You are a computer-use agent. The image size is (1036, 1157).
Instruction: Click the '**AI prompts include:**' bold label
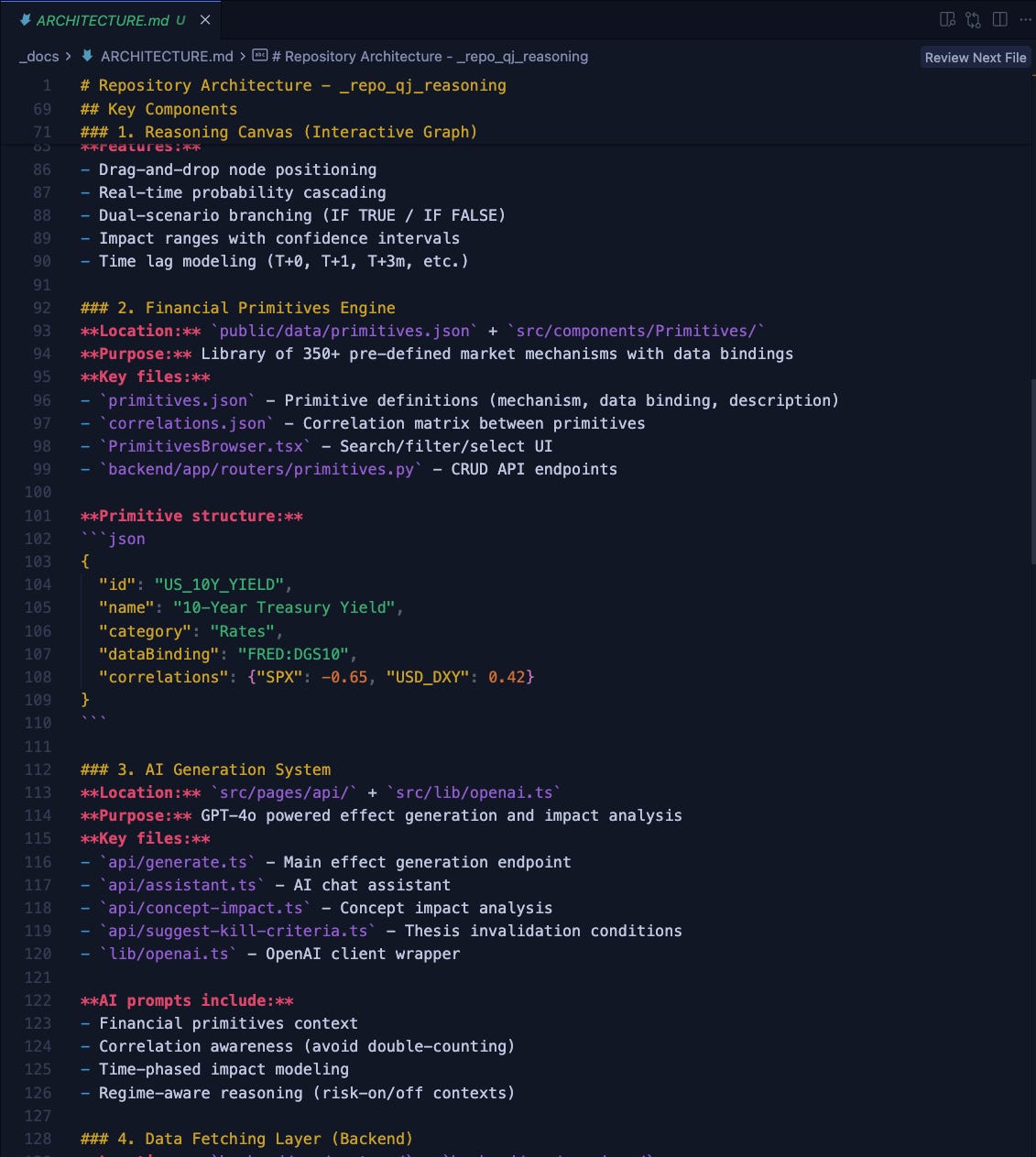click(x=187, y=1000)
